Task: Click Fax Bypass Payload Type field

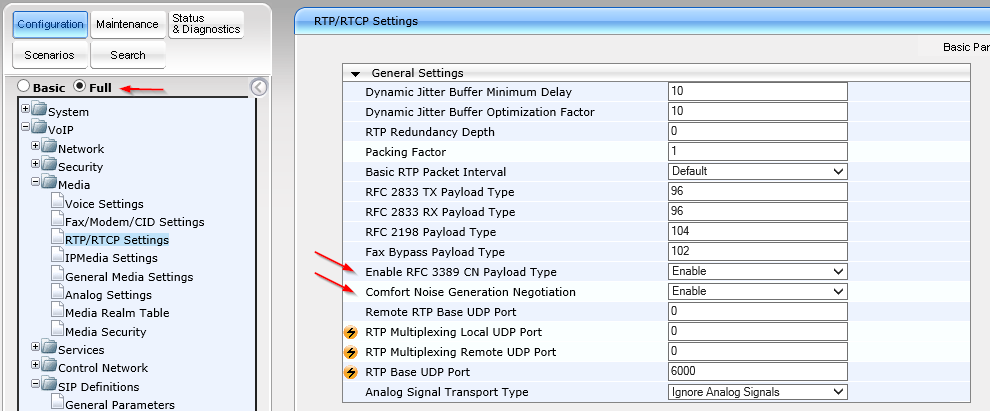Action: point(758,251)
